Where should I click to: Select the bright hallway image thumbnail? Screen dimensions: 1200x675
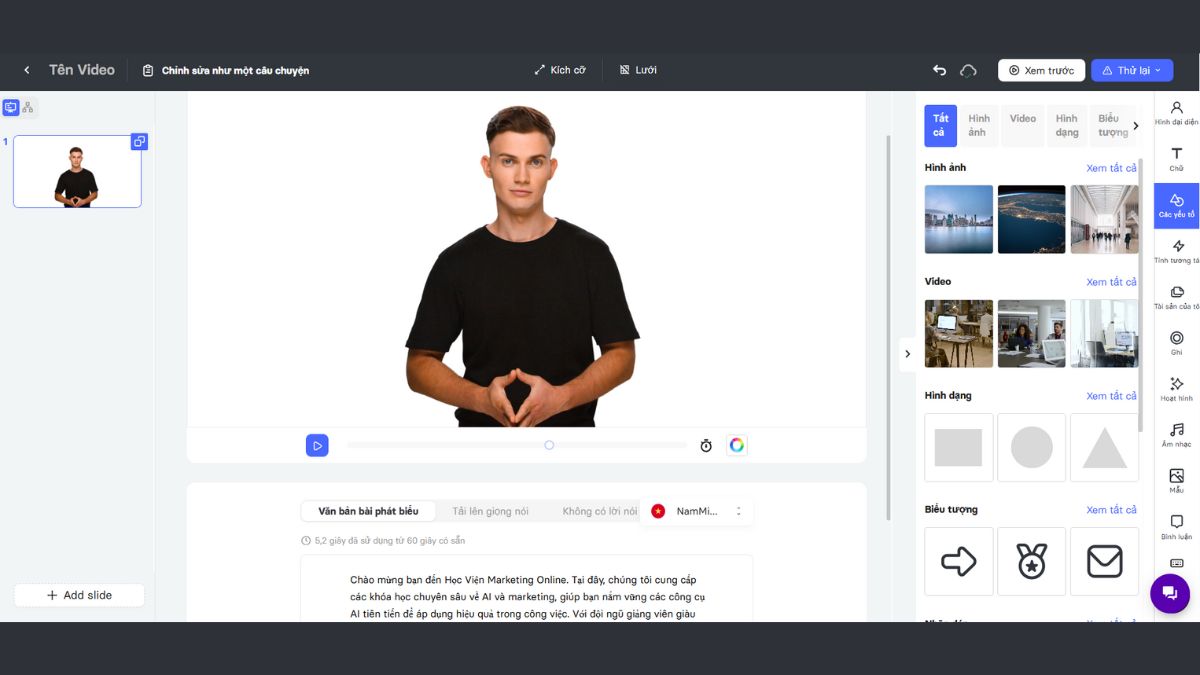pyautogui.click(x=1104, y=219)
